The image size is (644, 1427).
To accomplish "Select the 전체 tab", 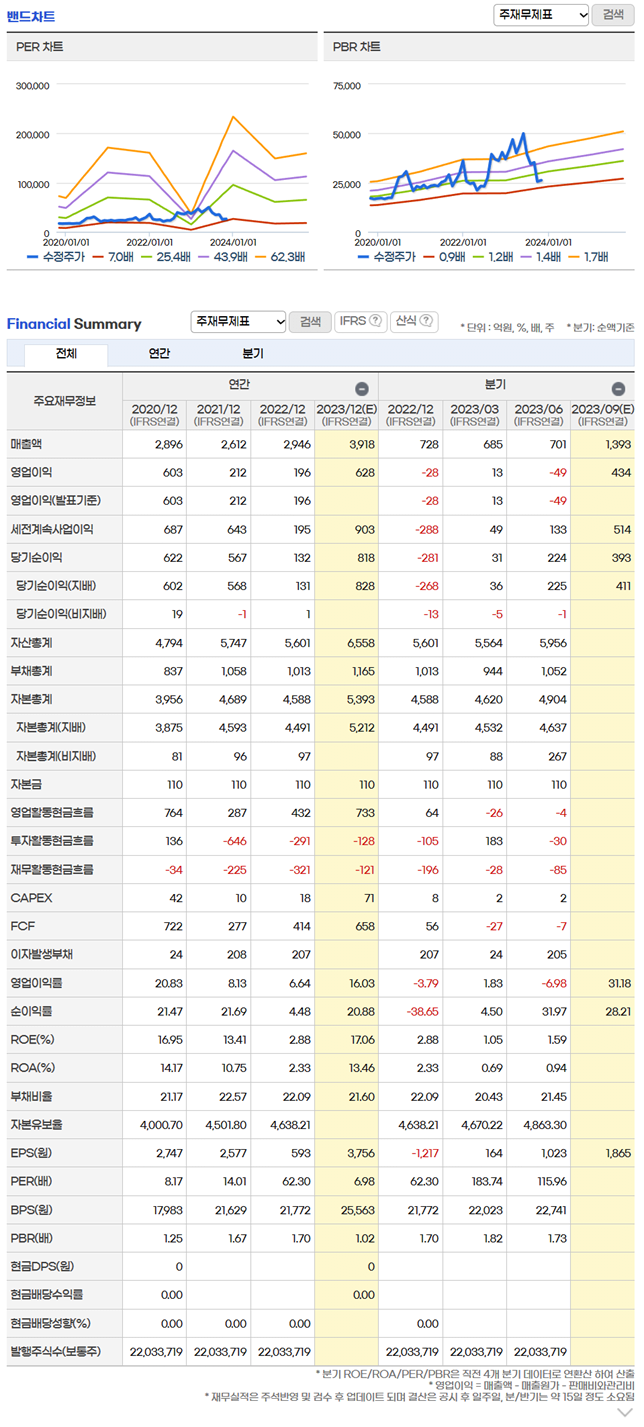I will tap(66, 354).
